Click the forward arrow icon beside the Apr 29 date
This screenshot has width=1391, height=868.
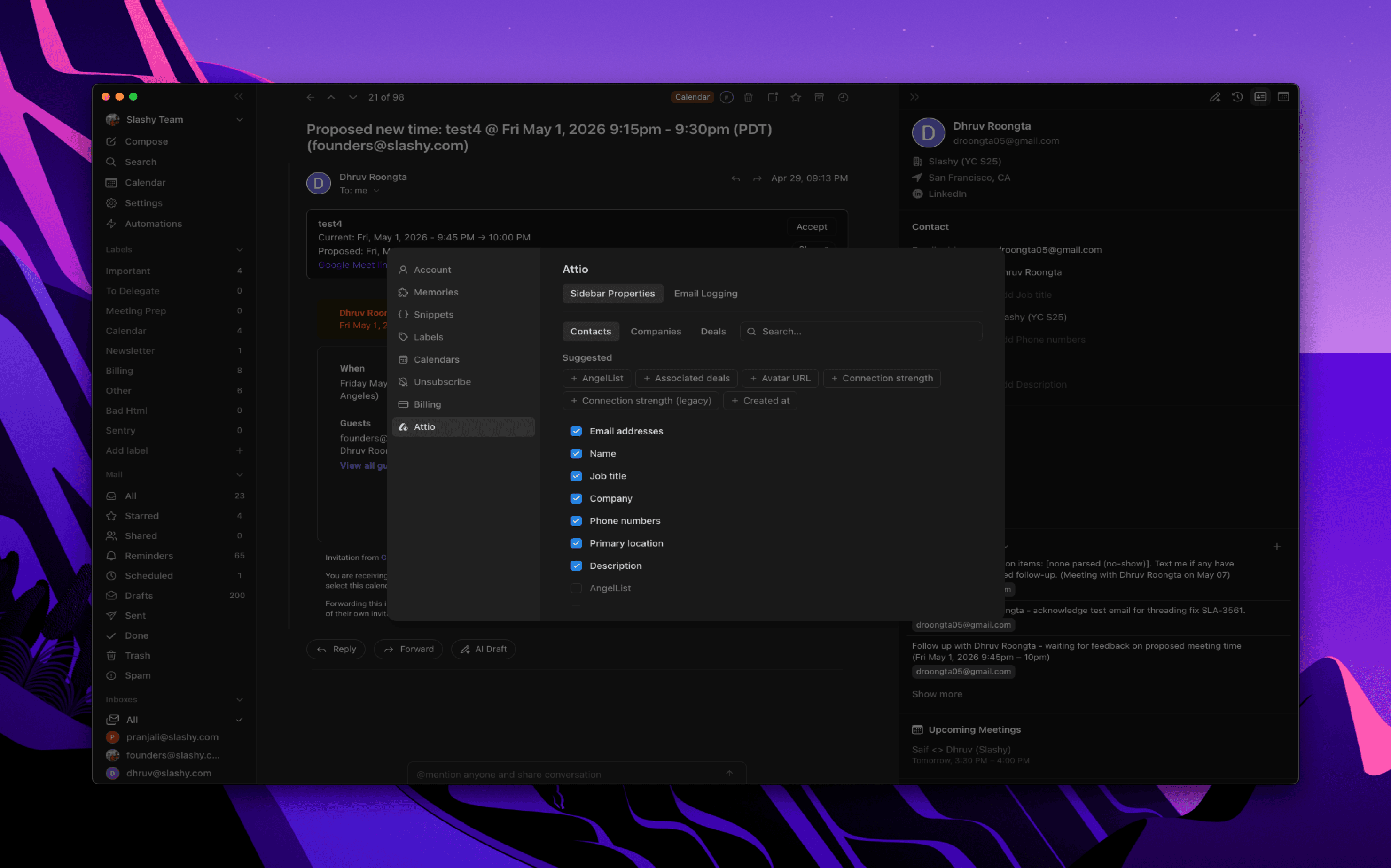758,178
